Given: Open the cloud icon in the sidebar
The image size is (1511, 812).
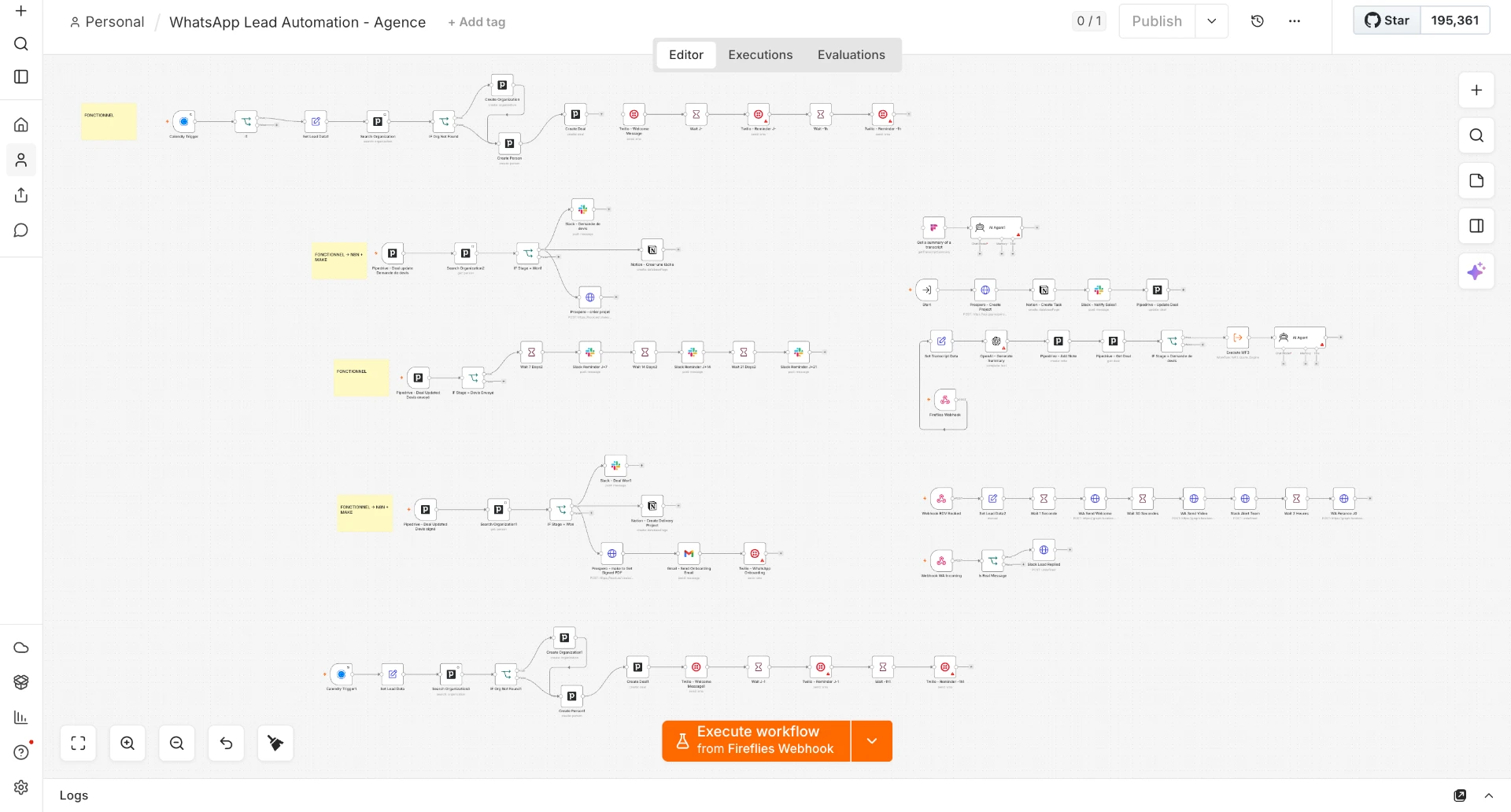Looking at the screenshot, I should coord(21,648).
